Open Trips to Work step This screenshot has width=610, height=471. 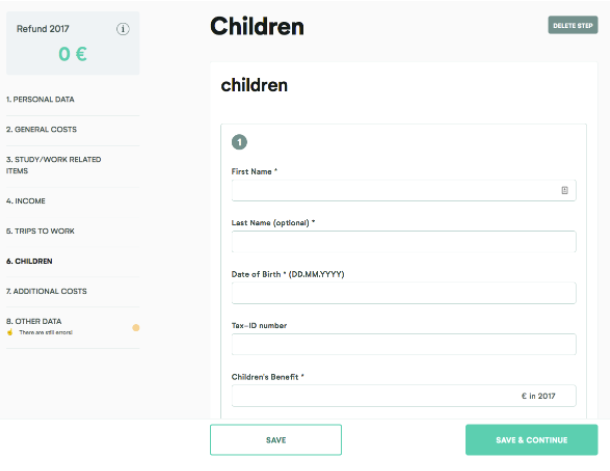(x=40, y=231)
